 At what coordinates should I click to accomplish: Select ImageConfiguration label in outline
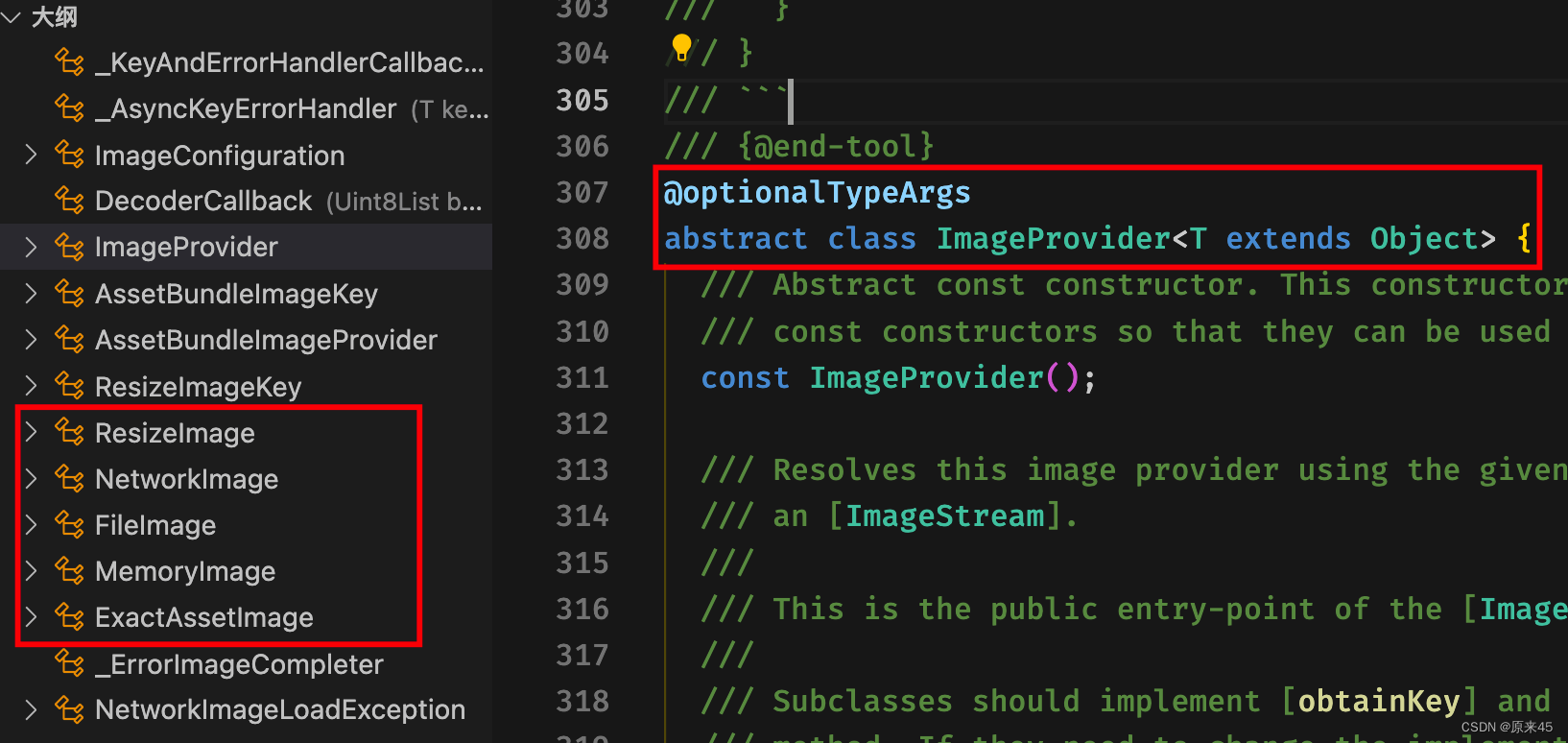[220, 155]
